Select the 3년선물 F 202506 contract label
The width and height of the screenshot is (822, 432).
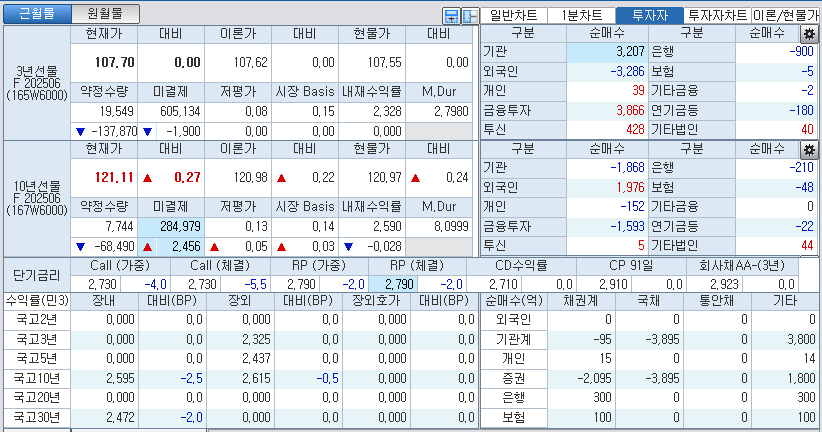37,83
